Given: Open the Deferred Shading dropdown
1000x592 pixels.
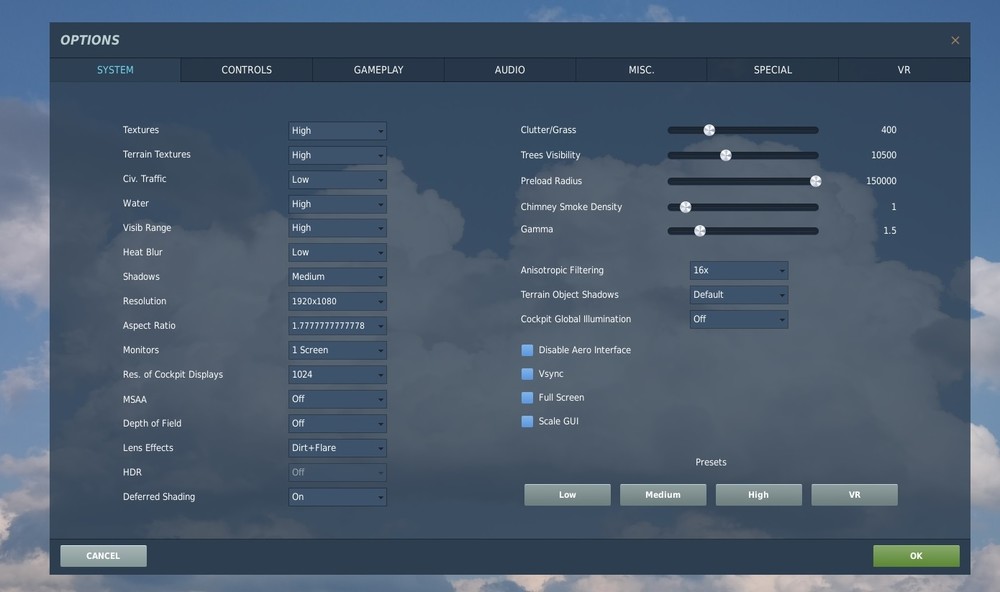Looking at the screenshot, I should pos(337,497).
